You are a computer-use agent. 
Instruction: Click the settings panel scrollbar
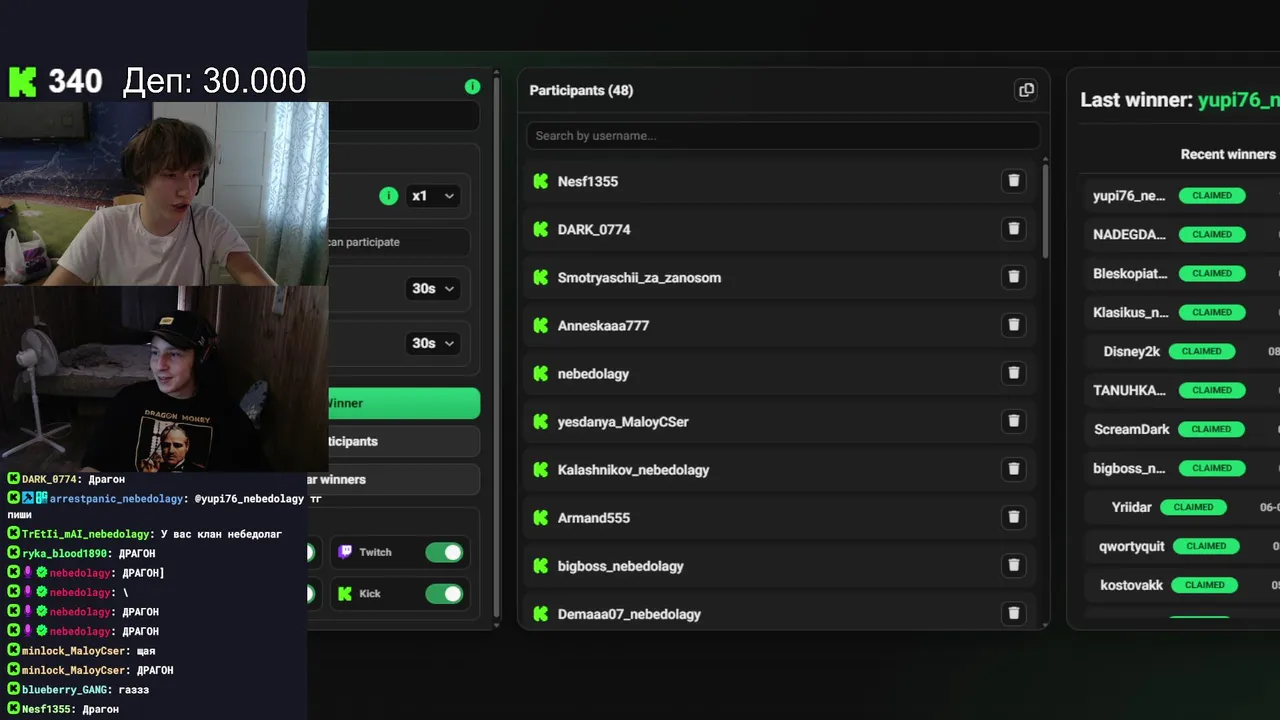coord(496,345)
